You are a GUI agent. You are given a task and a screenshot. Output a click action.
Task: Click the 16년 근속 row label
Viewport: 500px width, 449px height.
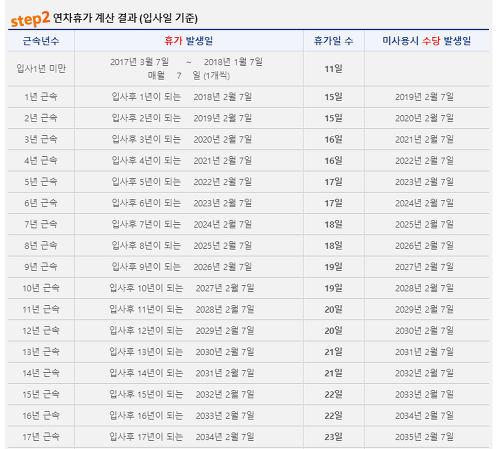pos(41,416)
